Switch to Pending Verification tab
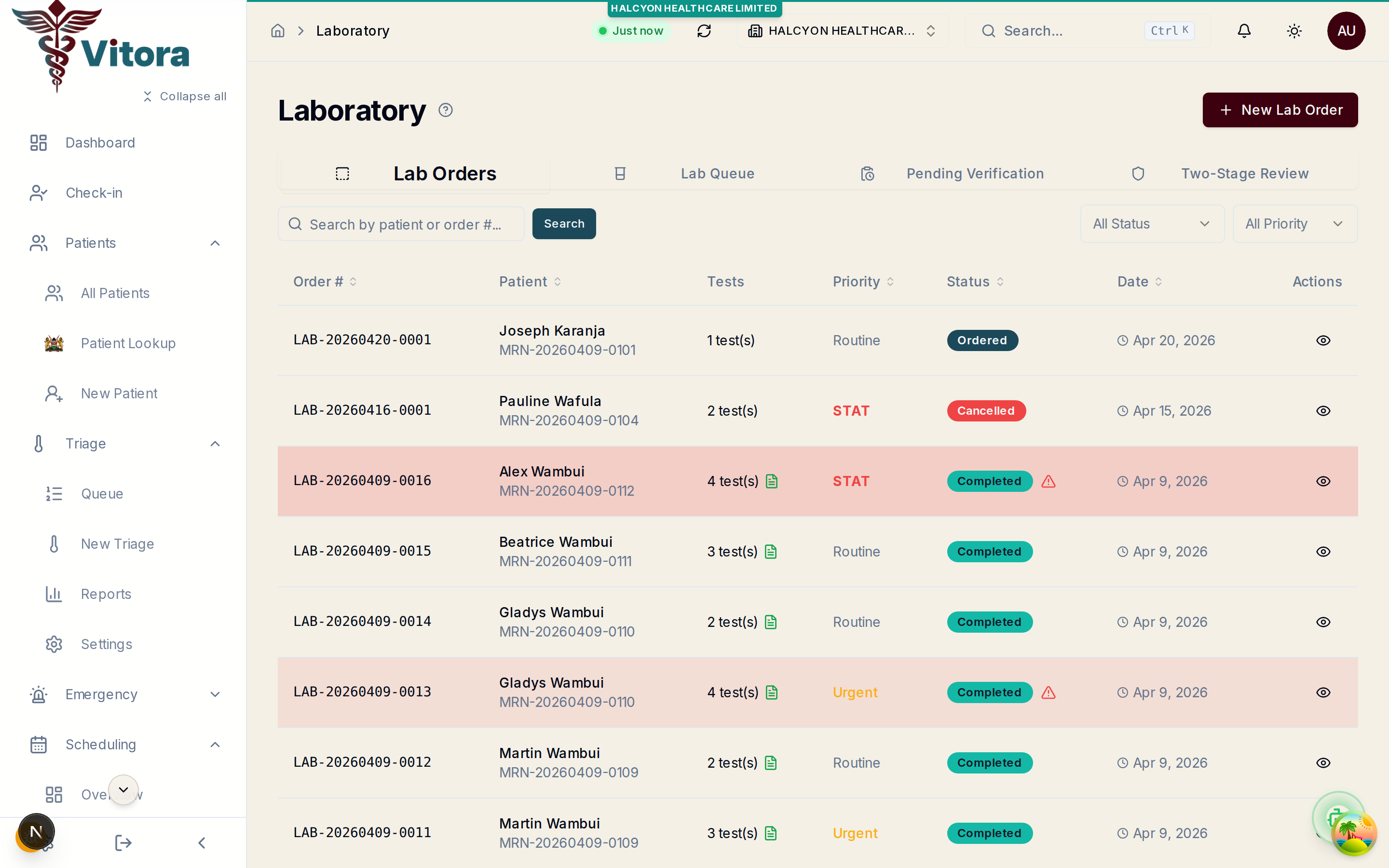The image size is (1389, 868). tap(952, 174)
